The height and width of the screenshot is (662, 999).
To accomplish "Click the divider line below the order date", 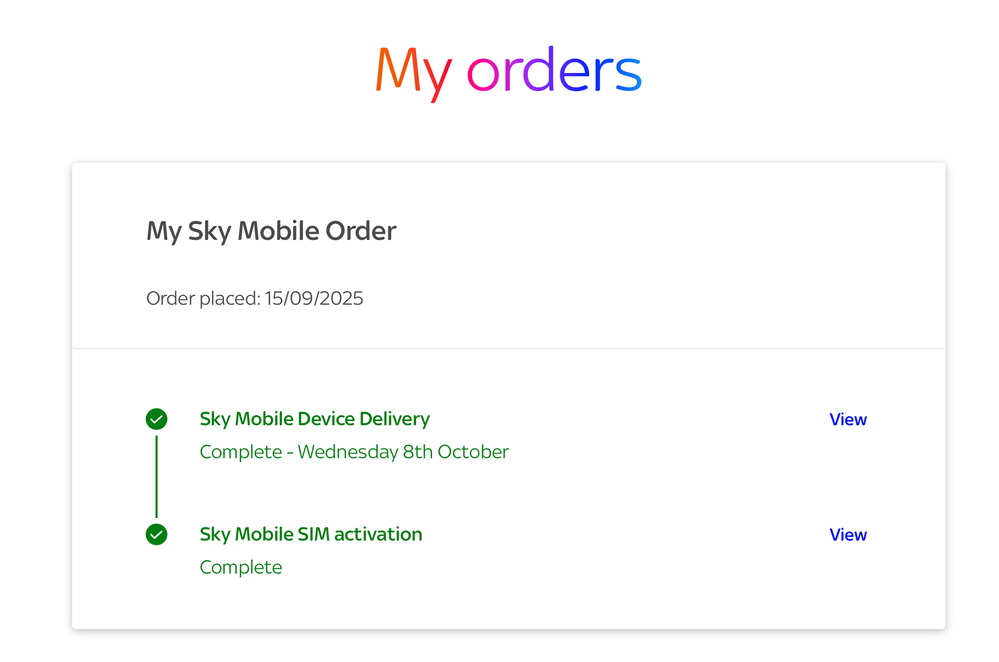I will pyautogui.click(x=508, y=348).
